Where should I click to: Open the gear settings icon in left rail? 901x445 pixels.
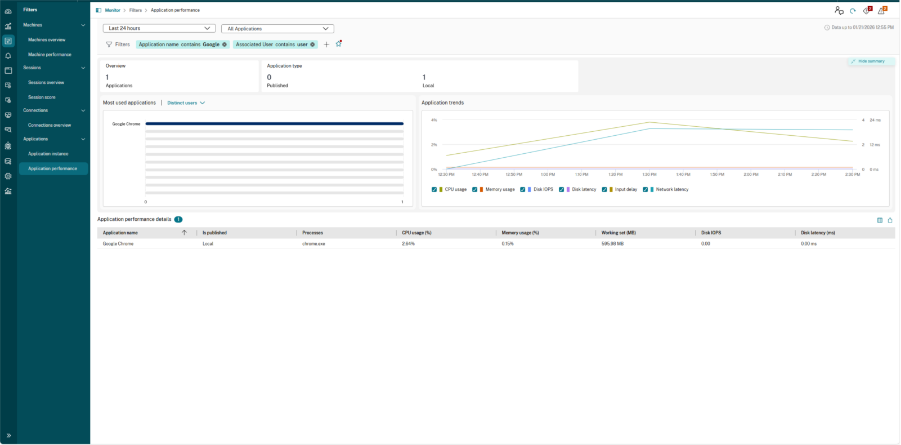pyautogui.click(x=8, y=176)
